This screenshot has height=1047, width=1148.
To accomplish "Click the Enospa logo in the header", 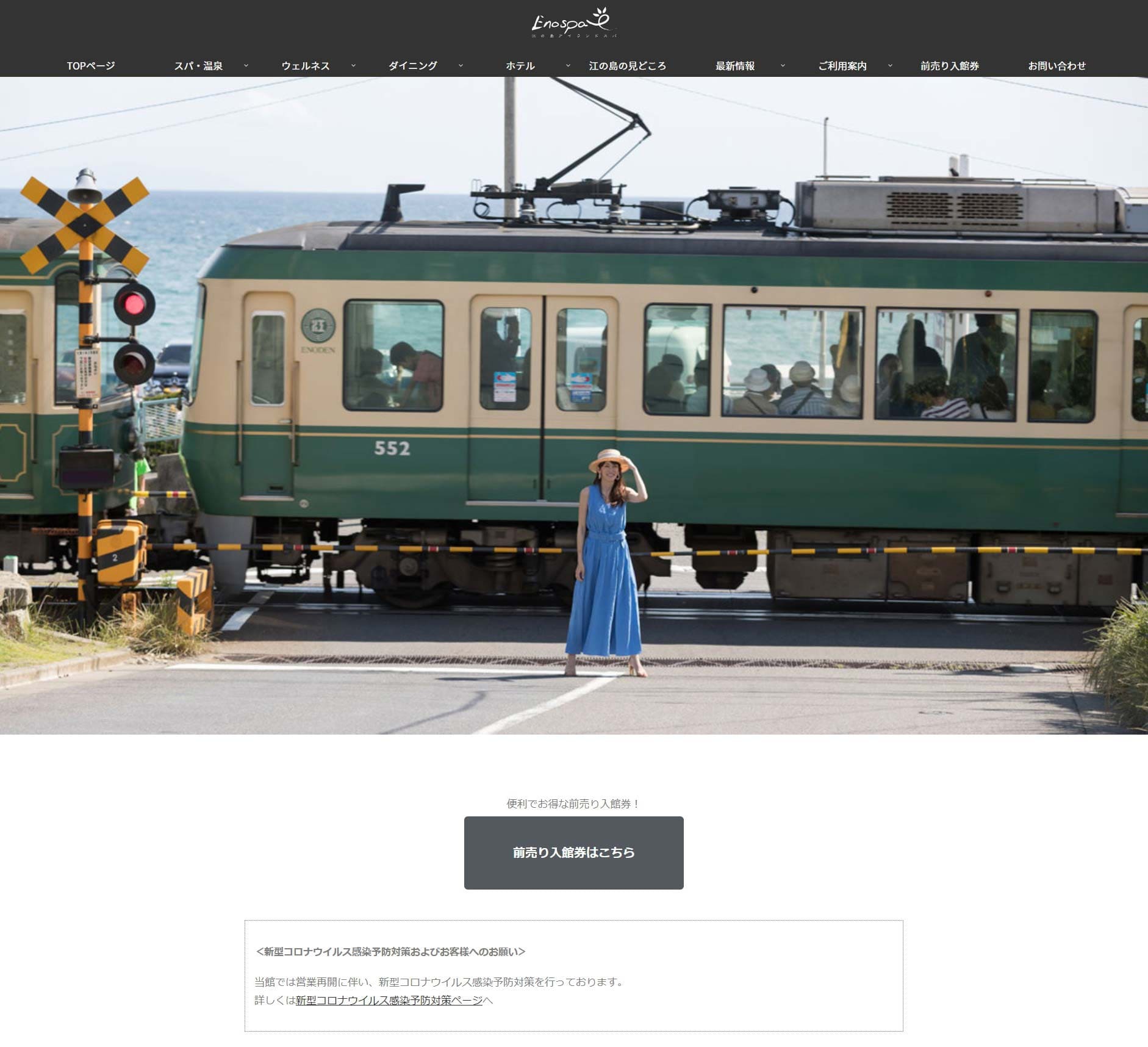I will point(573,23).
